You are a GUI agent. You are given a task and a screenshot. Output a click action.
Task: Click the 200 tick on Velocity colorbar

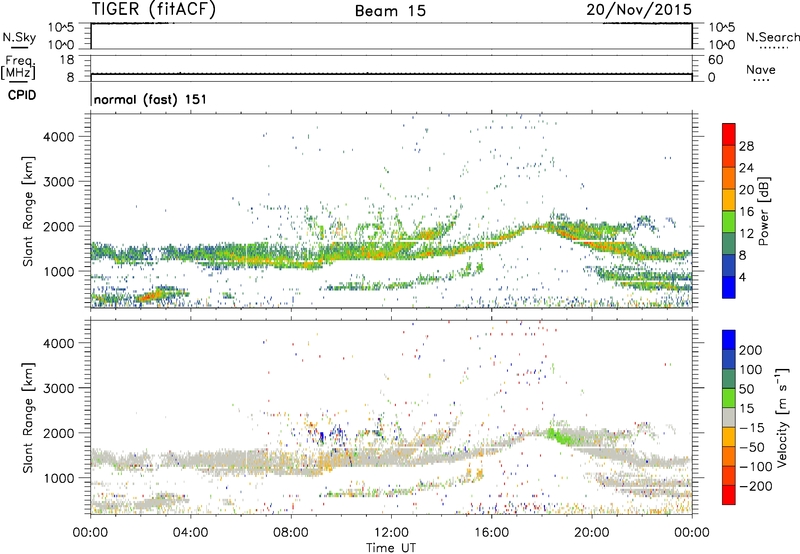[751, 350]
